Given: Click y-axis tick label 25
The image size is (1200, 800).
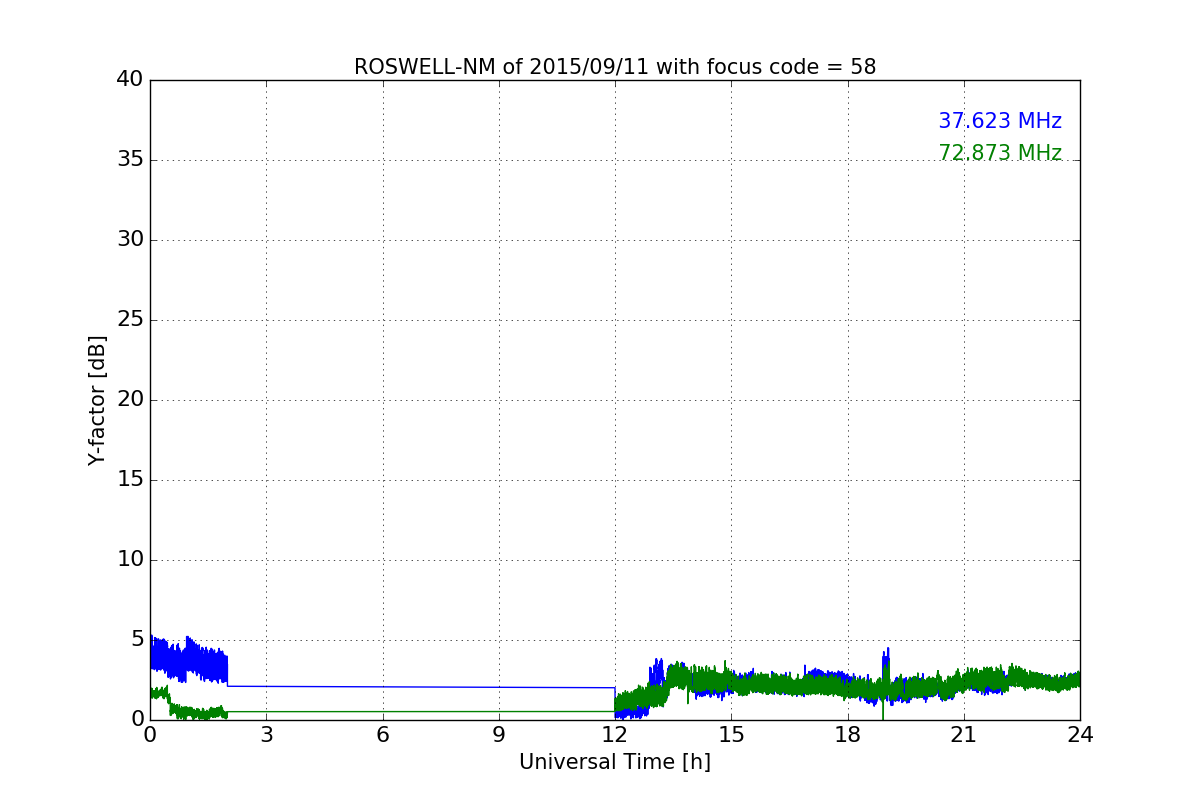Looking at the screenshot, I should pos(130,320).
